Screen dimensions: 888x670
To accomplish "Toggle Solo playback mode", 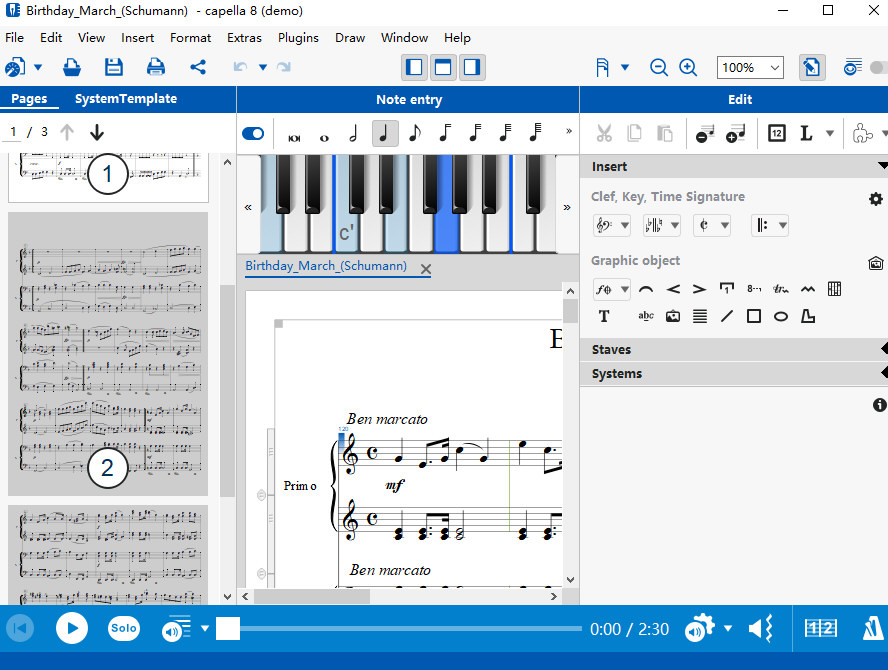I will (124, 628).
